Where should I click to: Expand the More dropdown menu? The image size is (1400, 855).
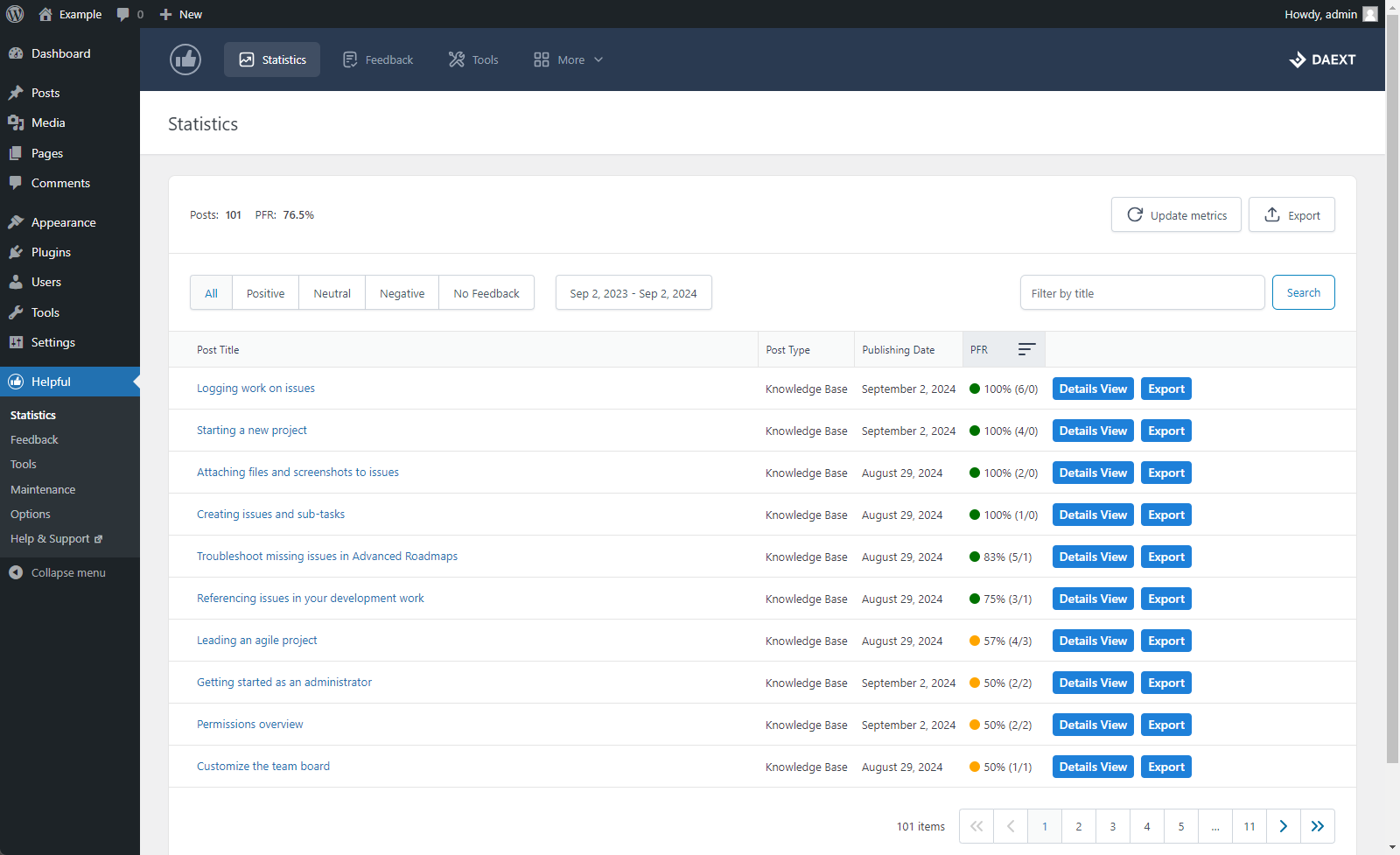point(569,60)
